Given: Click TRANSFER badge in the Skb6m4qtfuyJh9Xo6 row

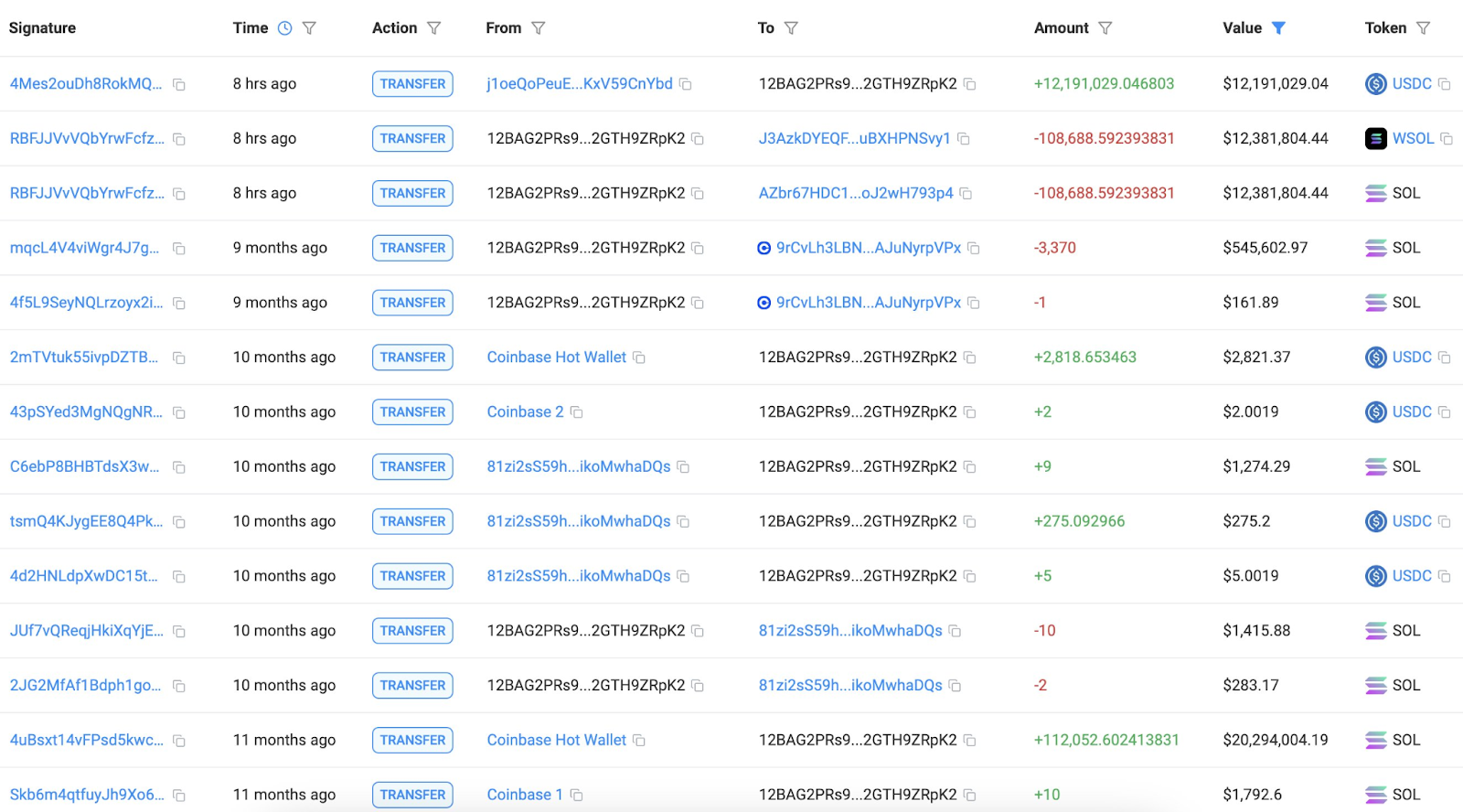Looking at the screenshot, I should [412, 796].
